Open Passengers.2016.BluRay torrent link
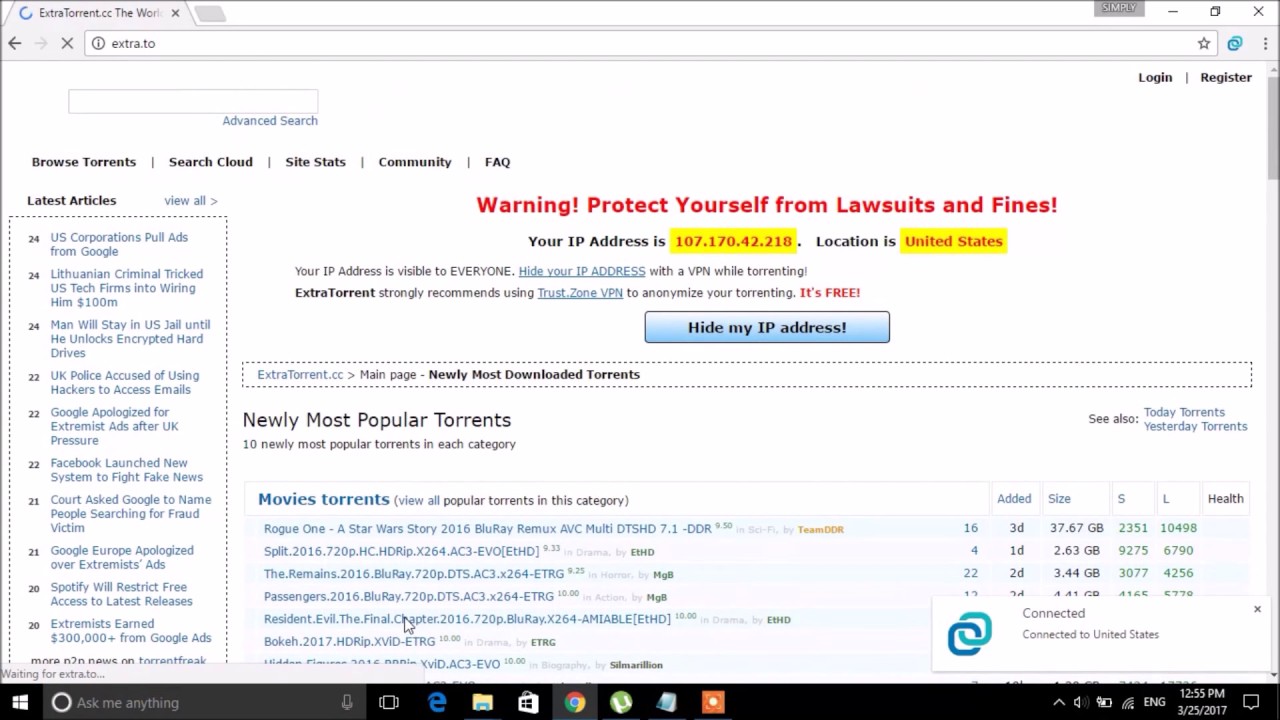 [409, 597]
